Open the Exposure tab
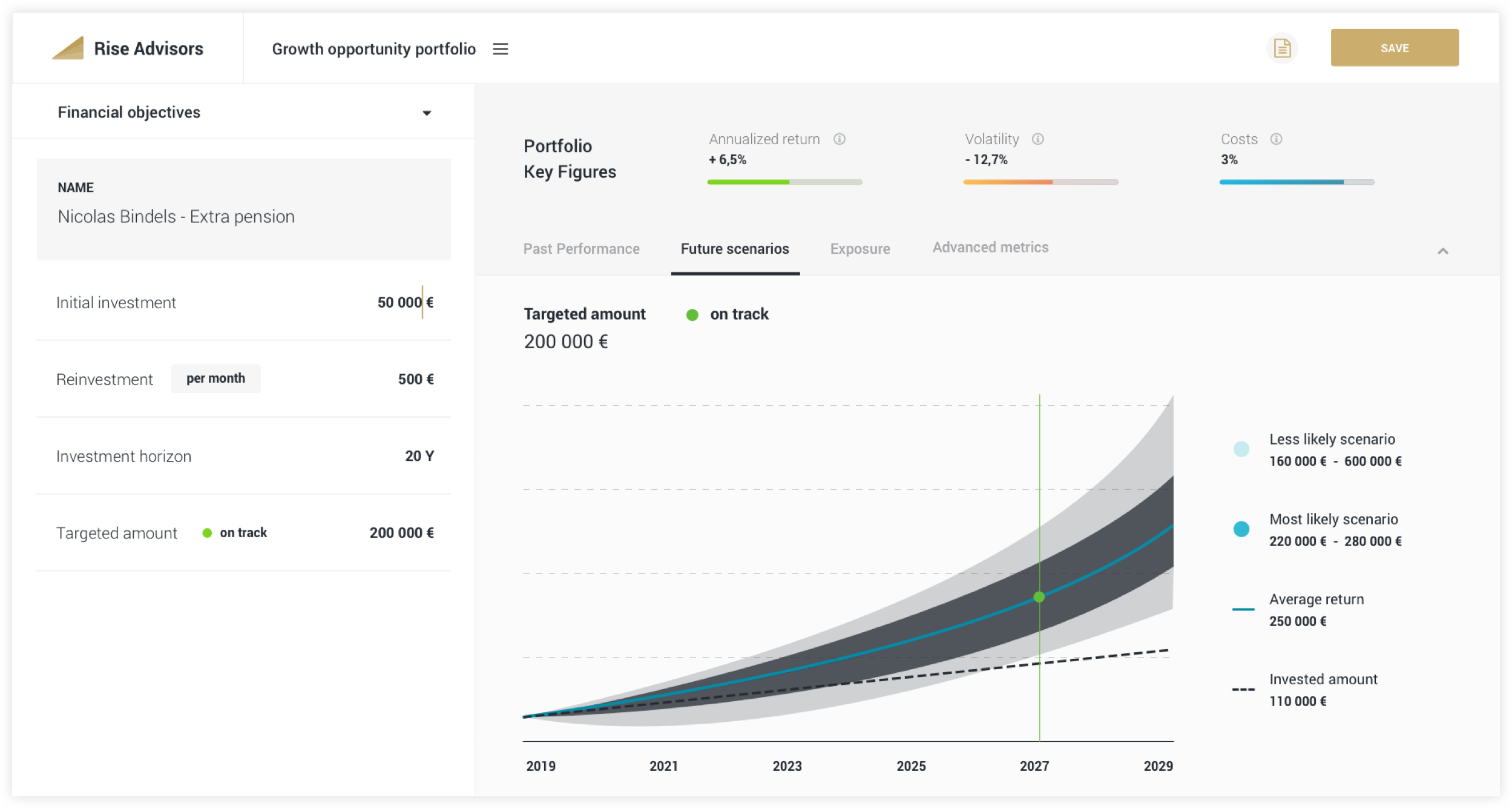Viewport: 1512px width, 809px height. click(x=860, y=249)
